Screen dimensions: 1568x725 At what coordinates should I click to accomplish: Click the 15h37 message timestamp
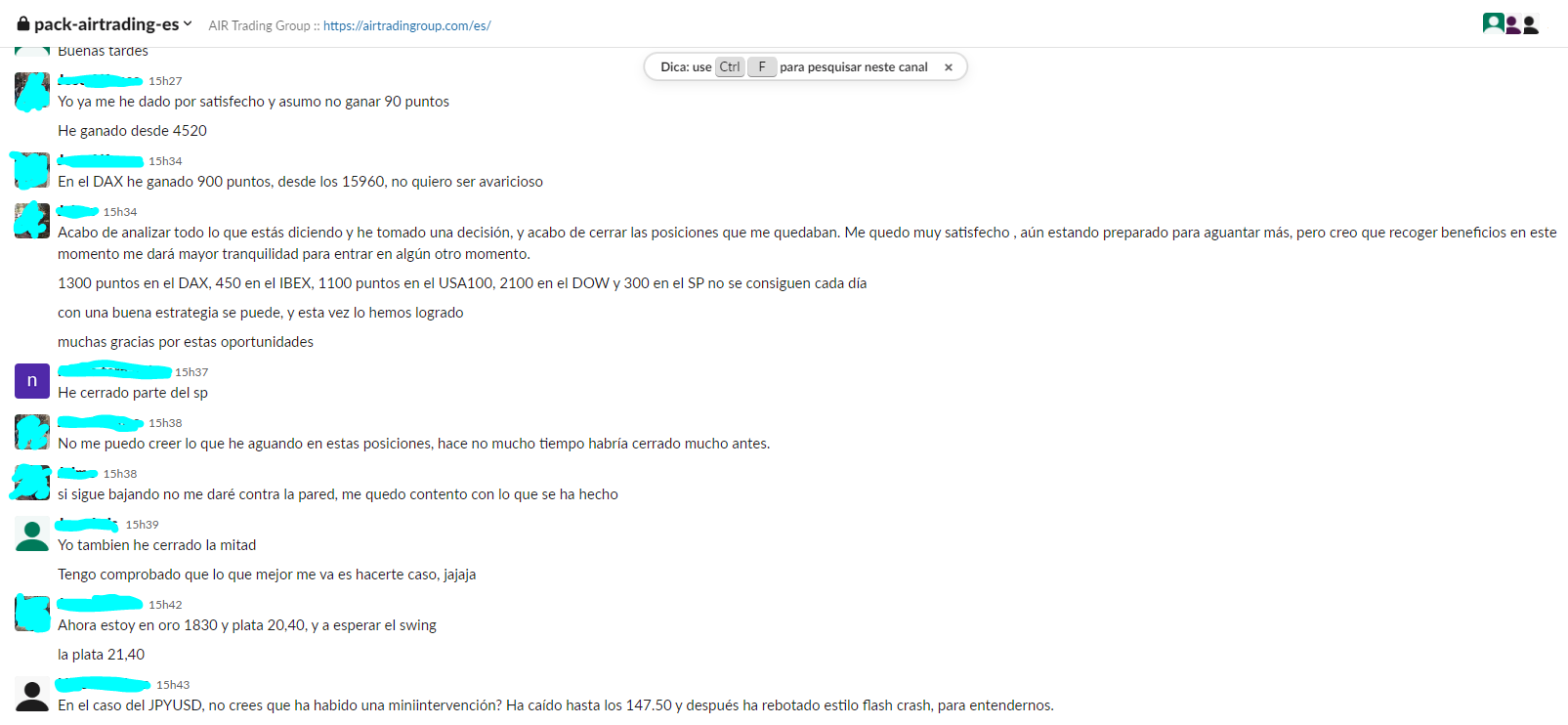click(191, 372)
